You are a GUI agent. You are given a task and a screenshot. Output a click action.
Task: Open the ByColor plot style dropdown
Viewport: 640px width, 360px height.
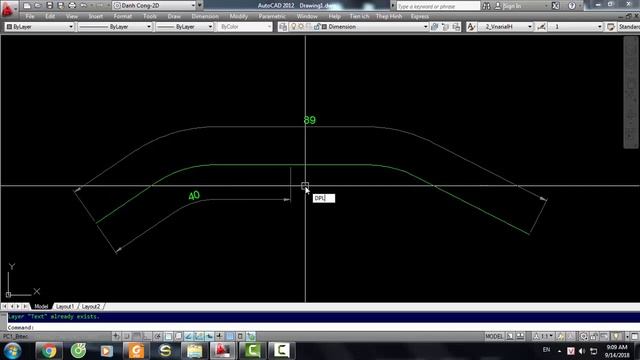pyautogui.click(x=244, y=27)
